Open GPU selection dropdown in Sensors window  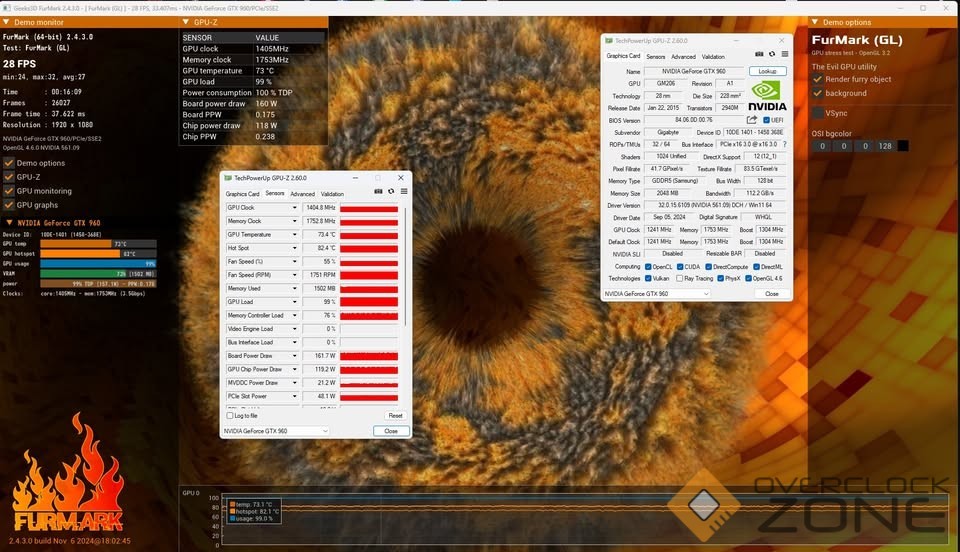point(324,431)
